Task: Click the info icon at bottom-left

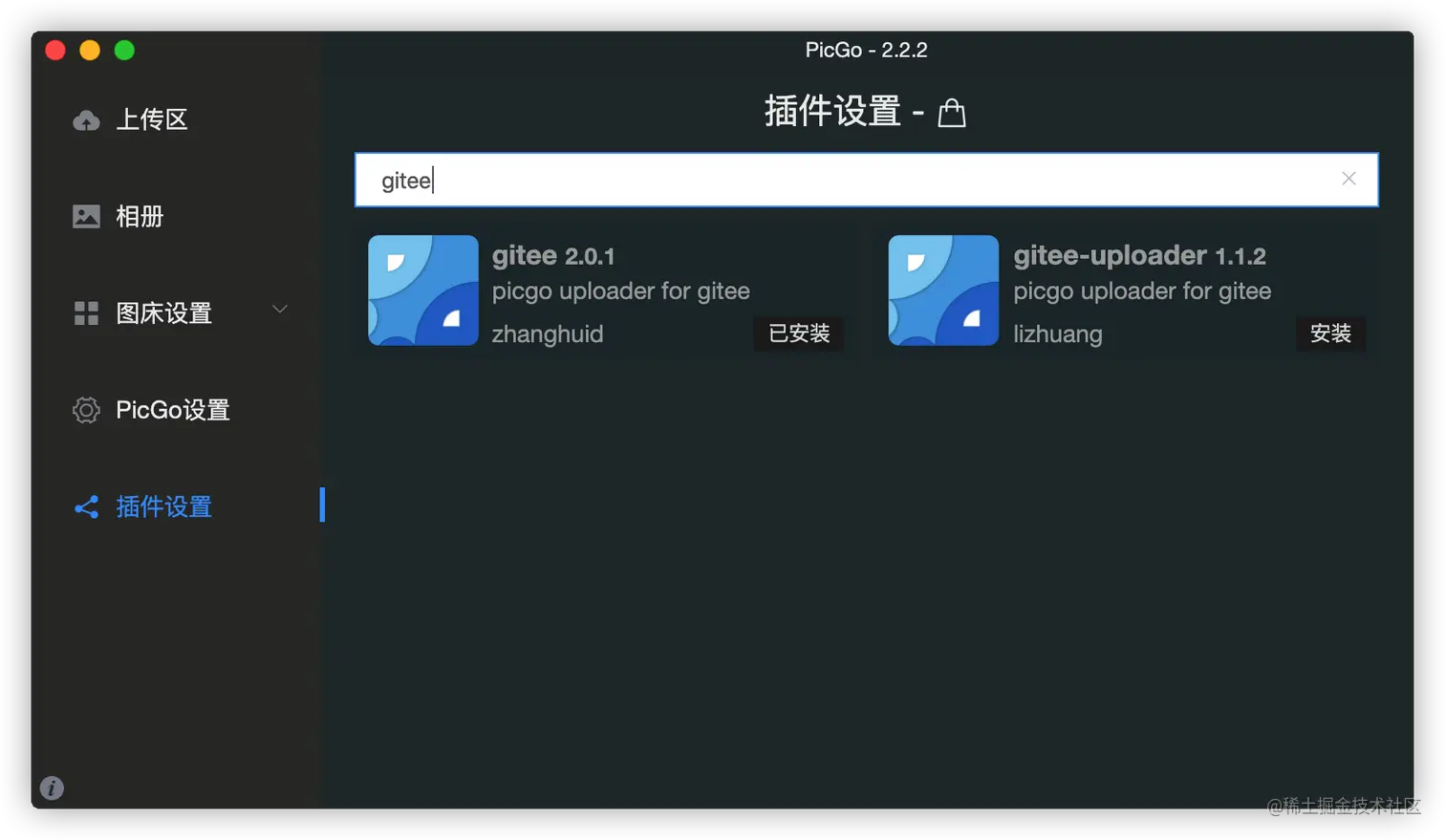Action: 52,788
